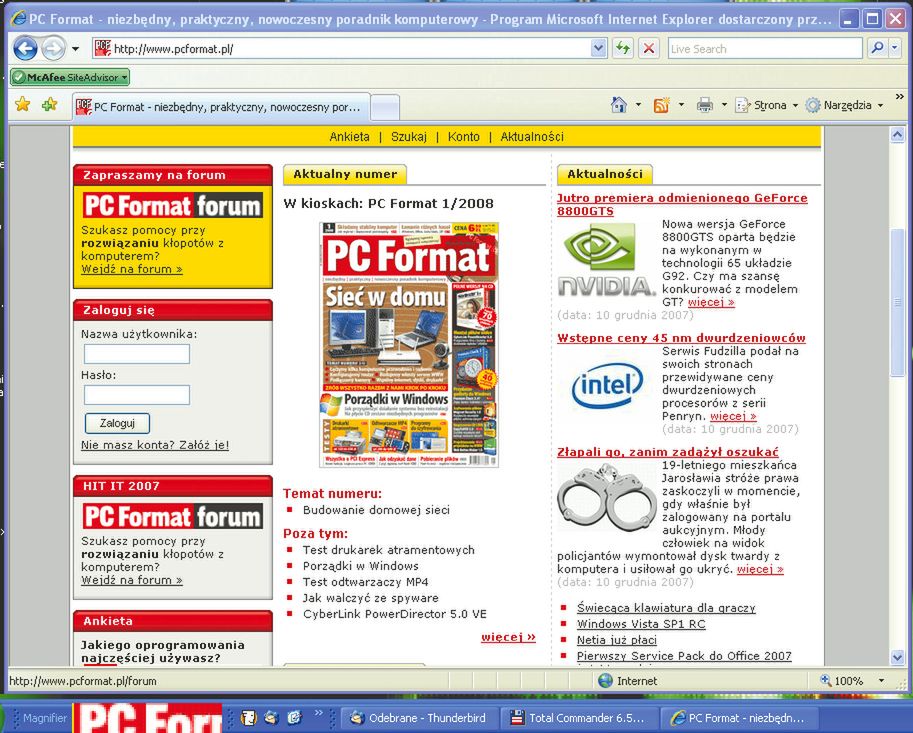913x733 pixels.
Task: Click scrollbar down arrow on page
Action: click(x=897, y=657)
